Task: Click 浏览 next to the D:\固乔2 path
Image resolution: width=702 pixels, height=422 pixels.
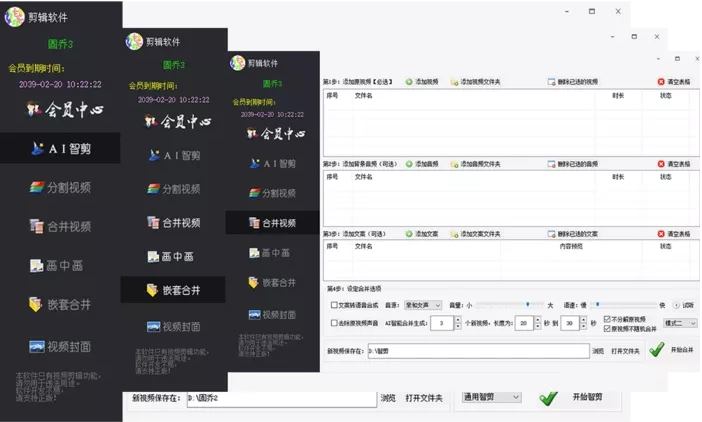Action: pyautogui.click(x=388, y=398)
